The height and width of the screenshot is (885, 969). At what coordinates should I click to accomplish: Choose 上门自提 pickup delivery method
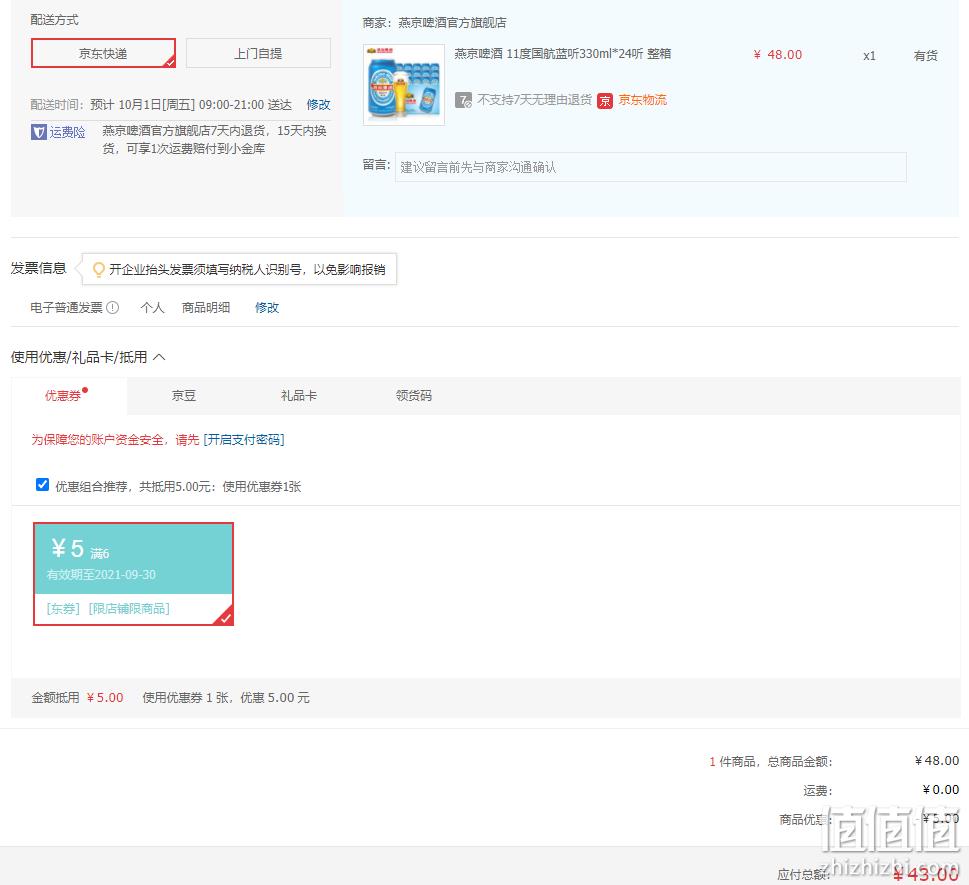coord(258,53)
